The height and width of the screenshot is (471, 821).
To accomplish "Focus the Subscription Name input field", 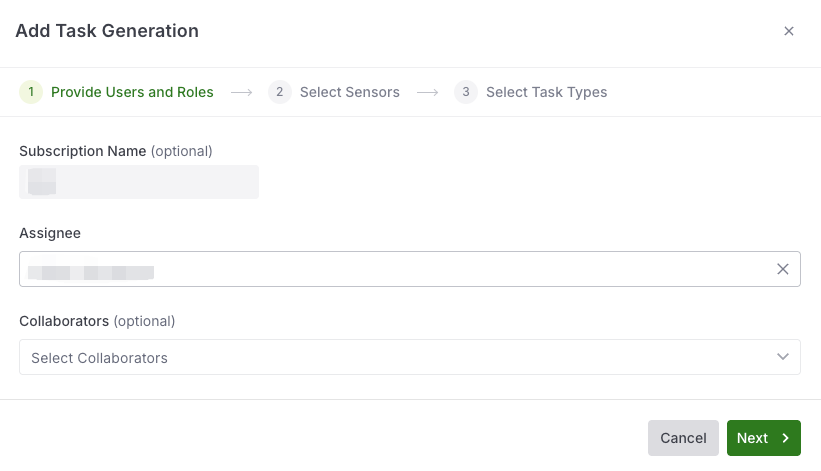I will click(x=139, y=182).
